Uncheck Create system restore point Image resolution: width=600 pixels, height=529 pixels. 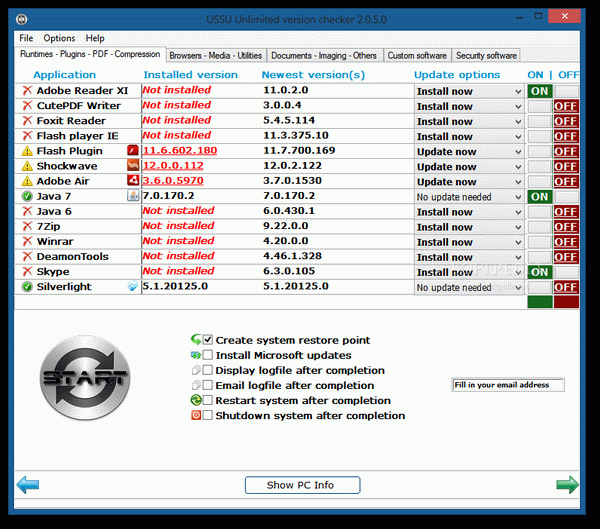207,340
